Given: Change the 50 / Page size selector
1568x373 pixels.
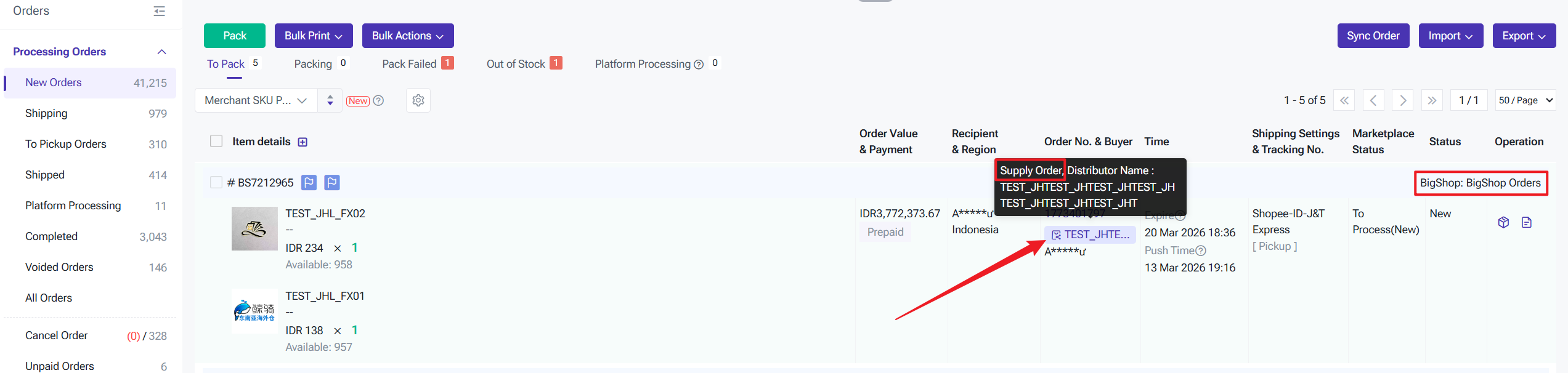Looking at the screenshot, I should [x=1525, y=100].
